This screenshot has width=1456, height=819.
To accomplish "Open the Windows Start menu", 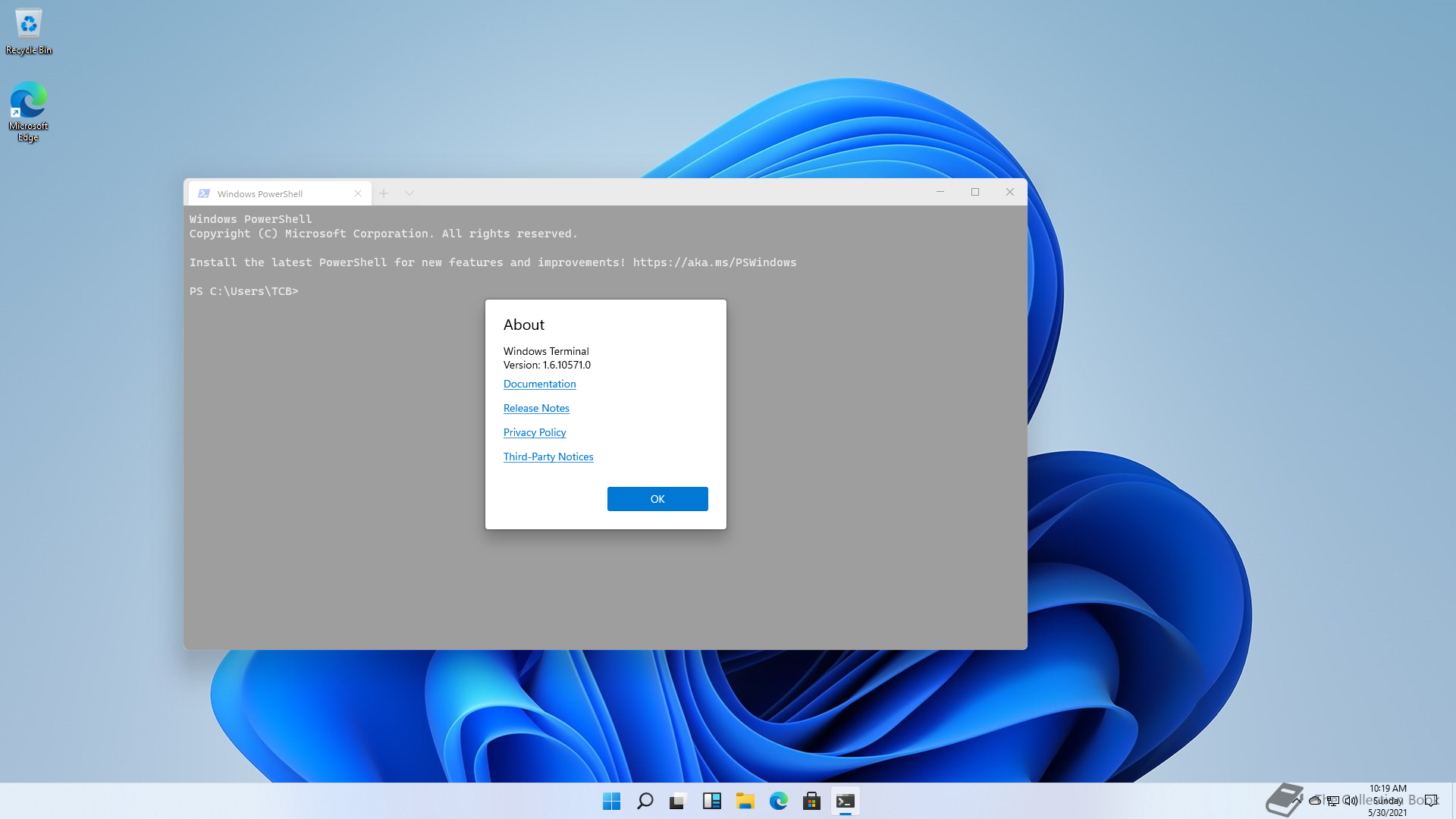I will [x=611, y=801].
